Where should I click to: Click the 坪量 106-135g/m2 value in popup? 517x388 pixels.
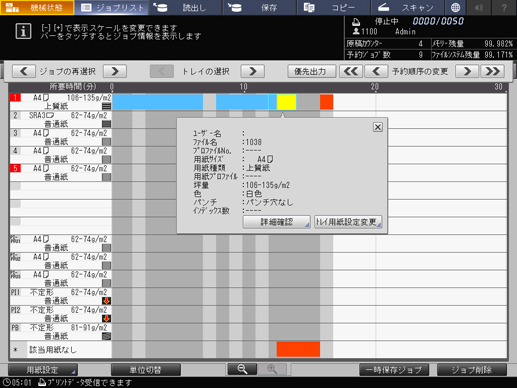(268, 185)
